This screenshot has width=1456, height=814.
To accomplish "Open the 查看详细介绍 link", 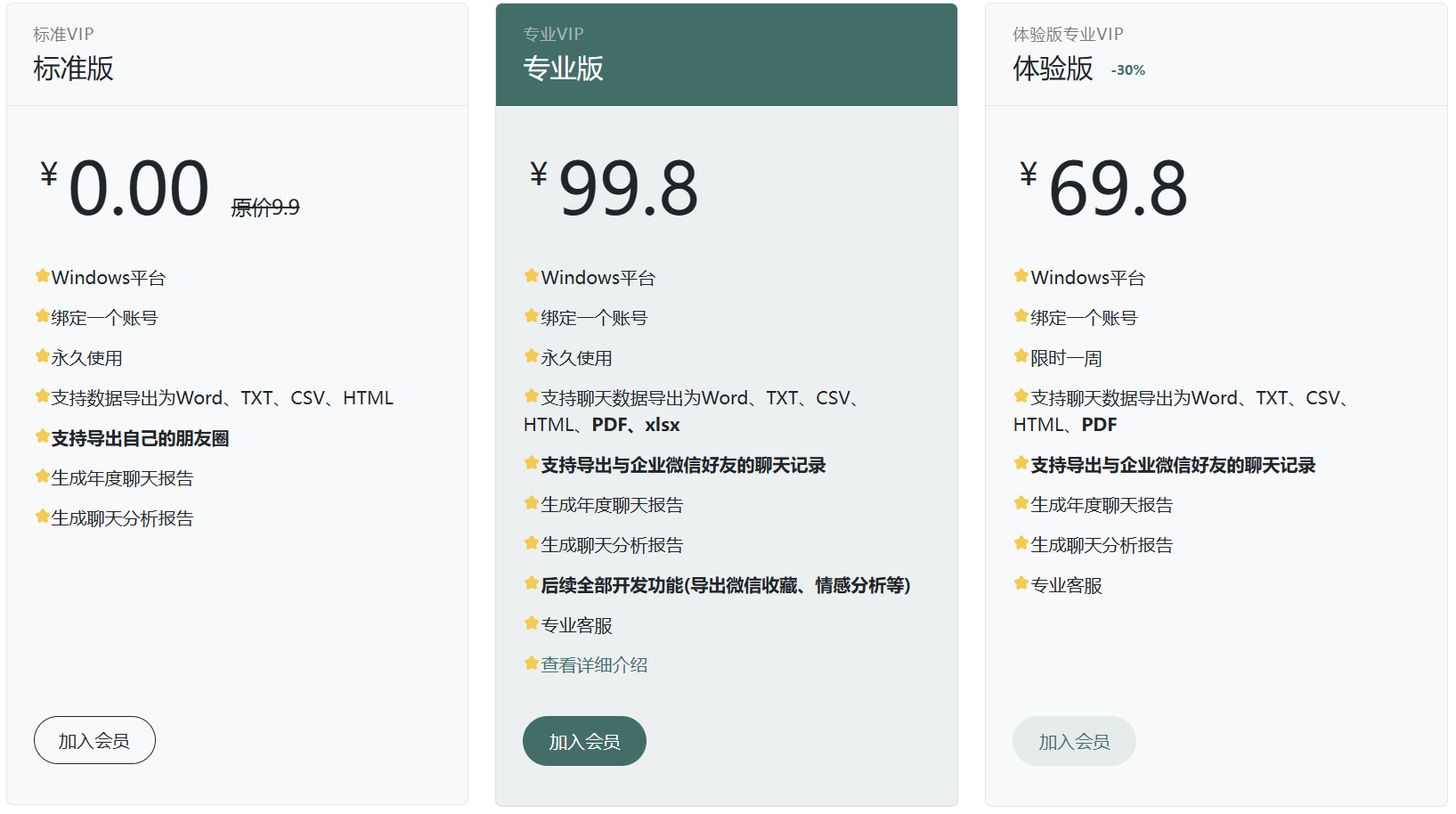I will [x=594, y=664].
